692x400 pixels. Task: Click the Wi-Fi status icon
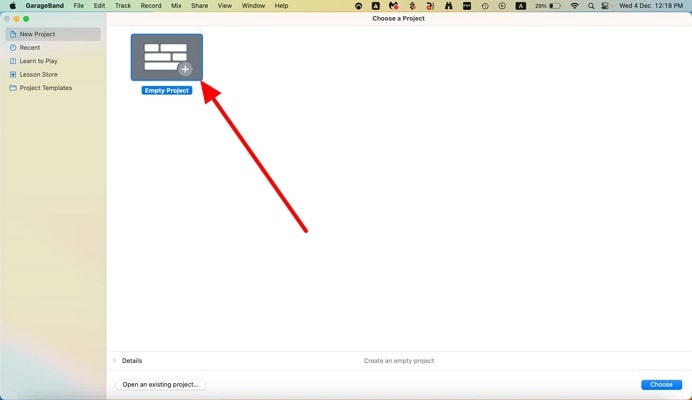pyautogui.click(x=574, y=6)
